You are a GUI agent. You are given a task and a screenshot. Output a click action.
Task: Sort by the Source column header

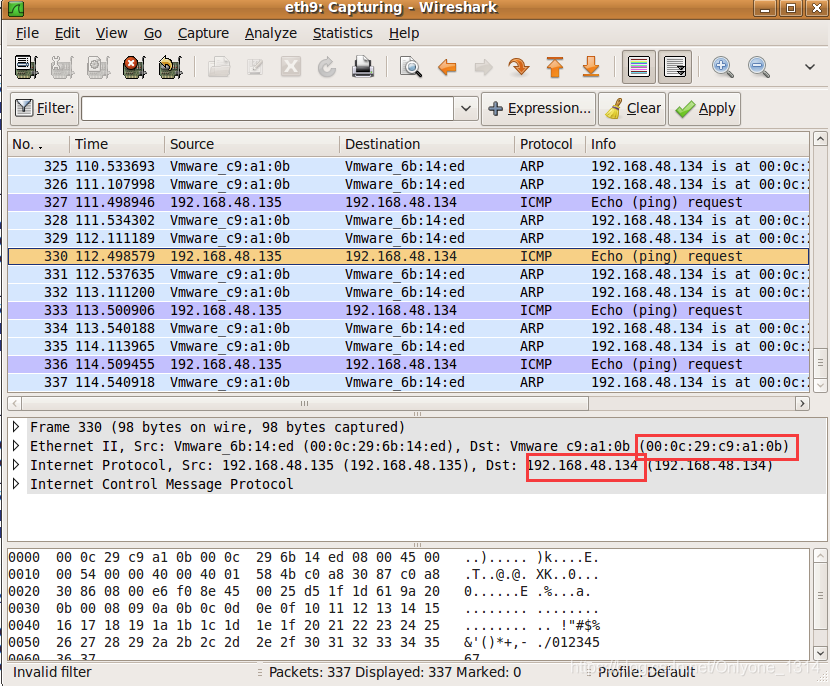click(252, 144)
